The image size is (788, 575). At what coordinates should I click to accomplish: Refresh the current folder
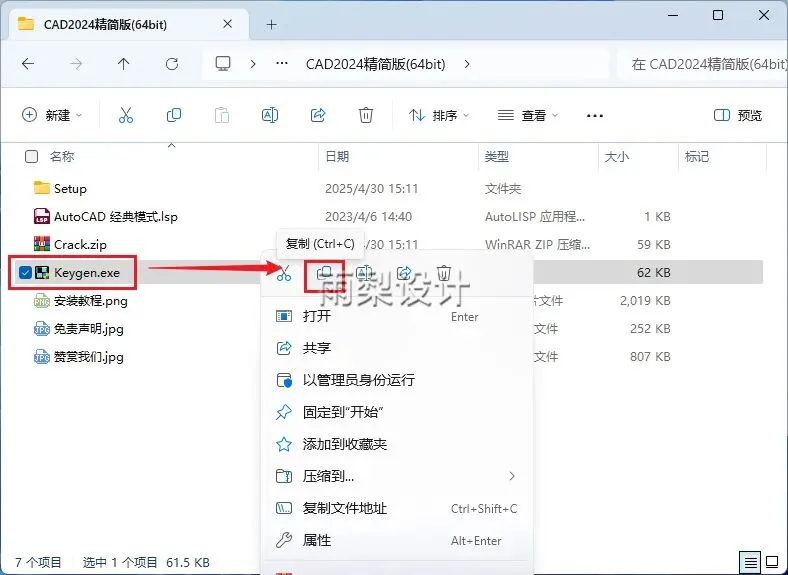coord(172,64)
